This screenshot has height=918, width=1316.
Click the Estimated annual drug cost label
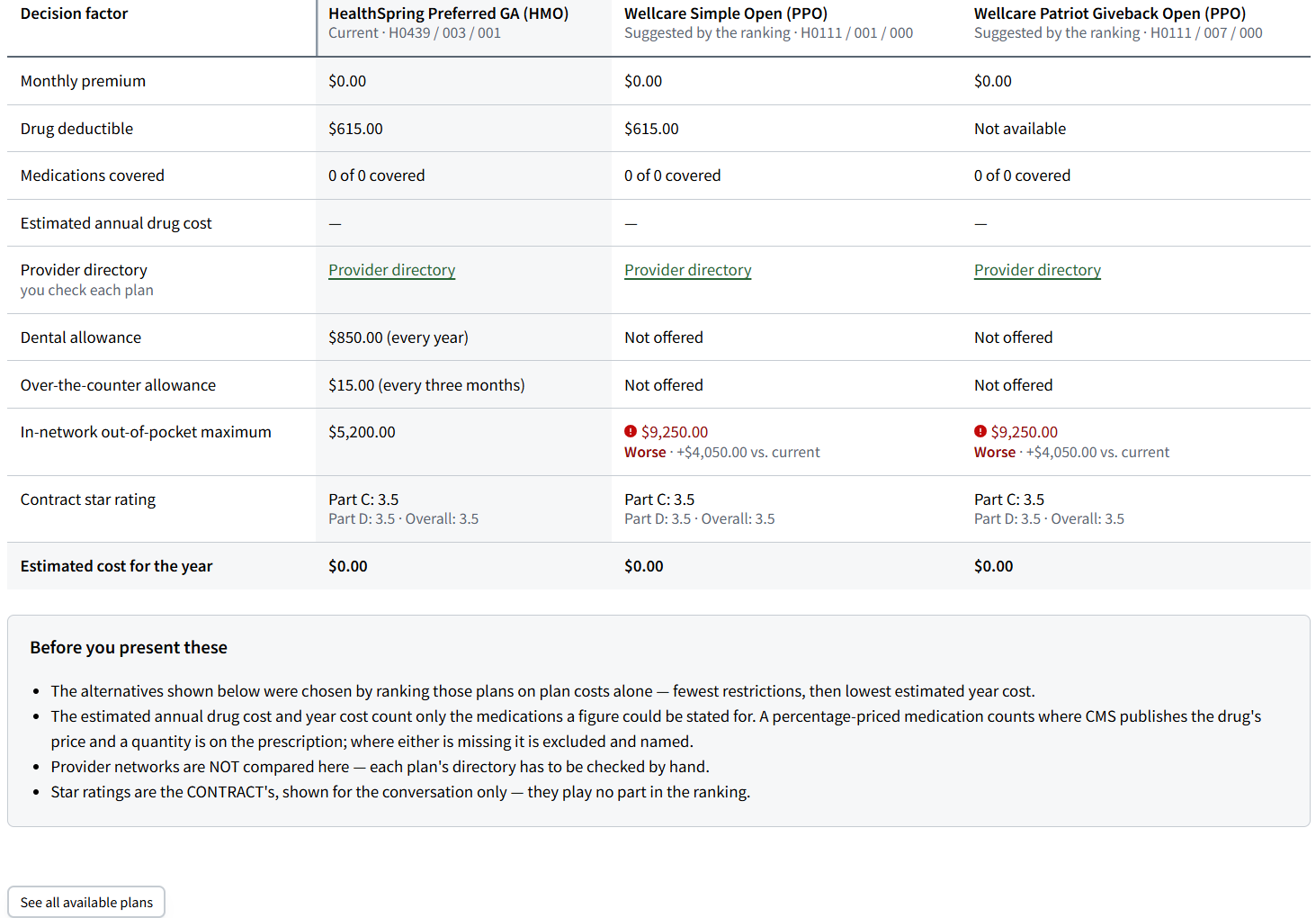(116, 223)
